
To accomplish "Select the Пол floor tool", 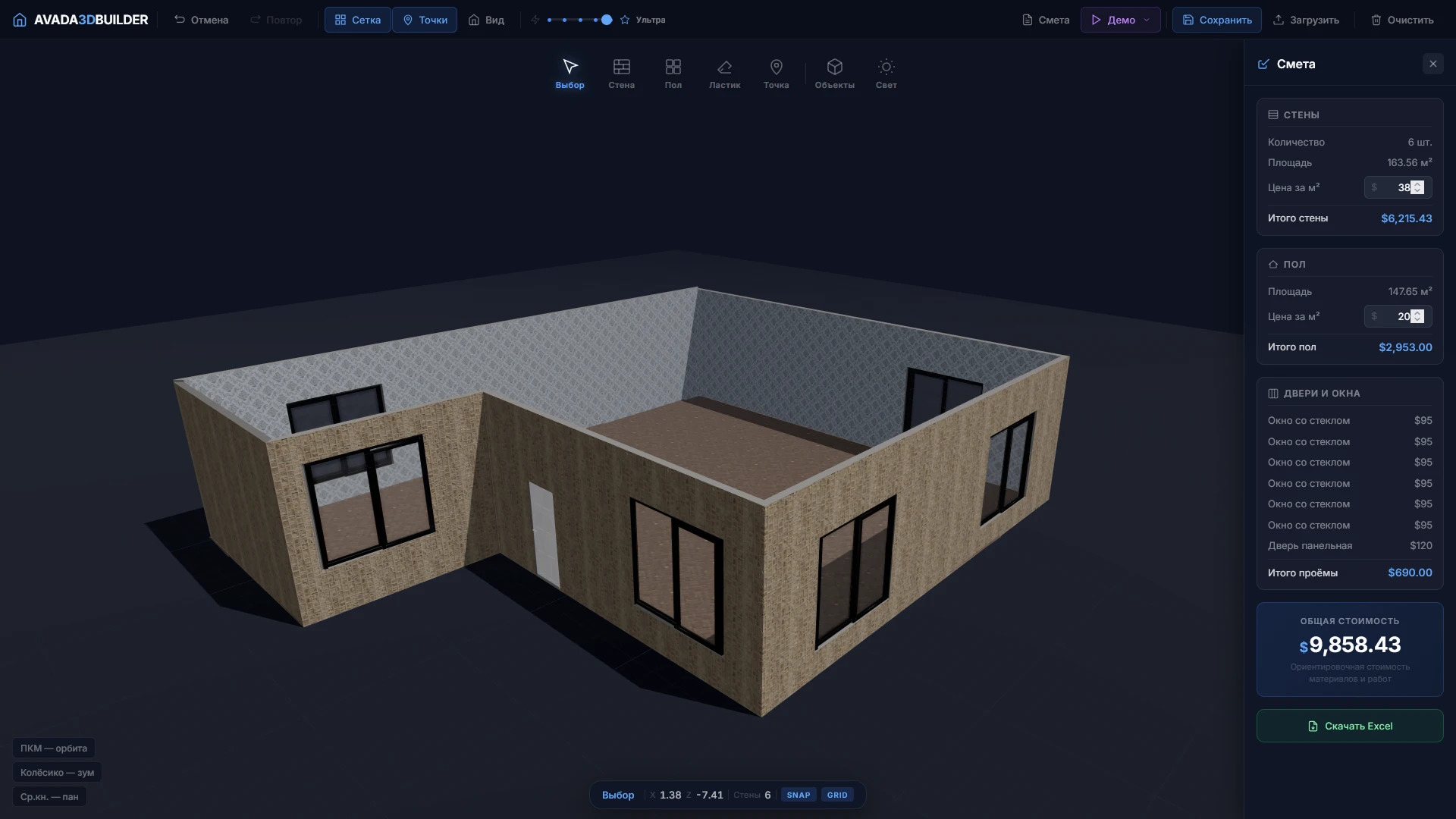I will pos(673,73).
